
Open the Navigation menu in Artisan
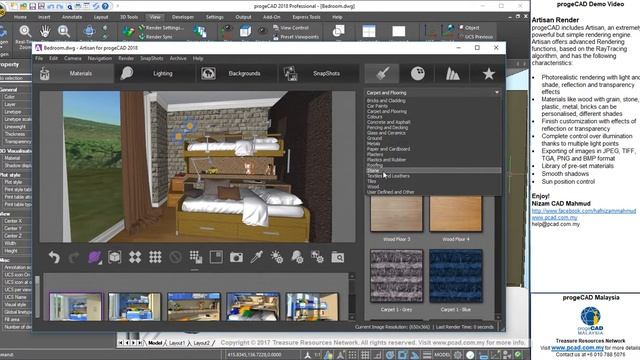[x=100, y=58]
